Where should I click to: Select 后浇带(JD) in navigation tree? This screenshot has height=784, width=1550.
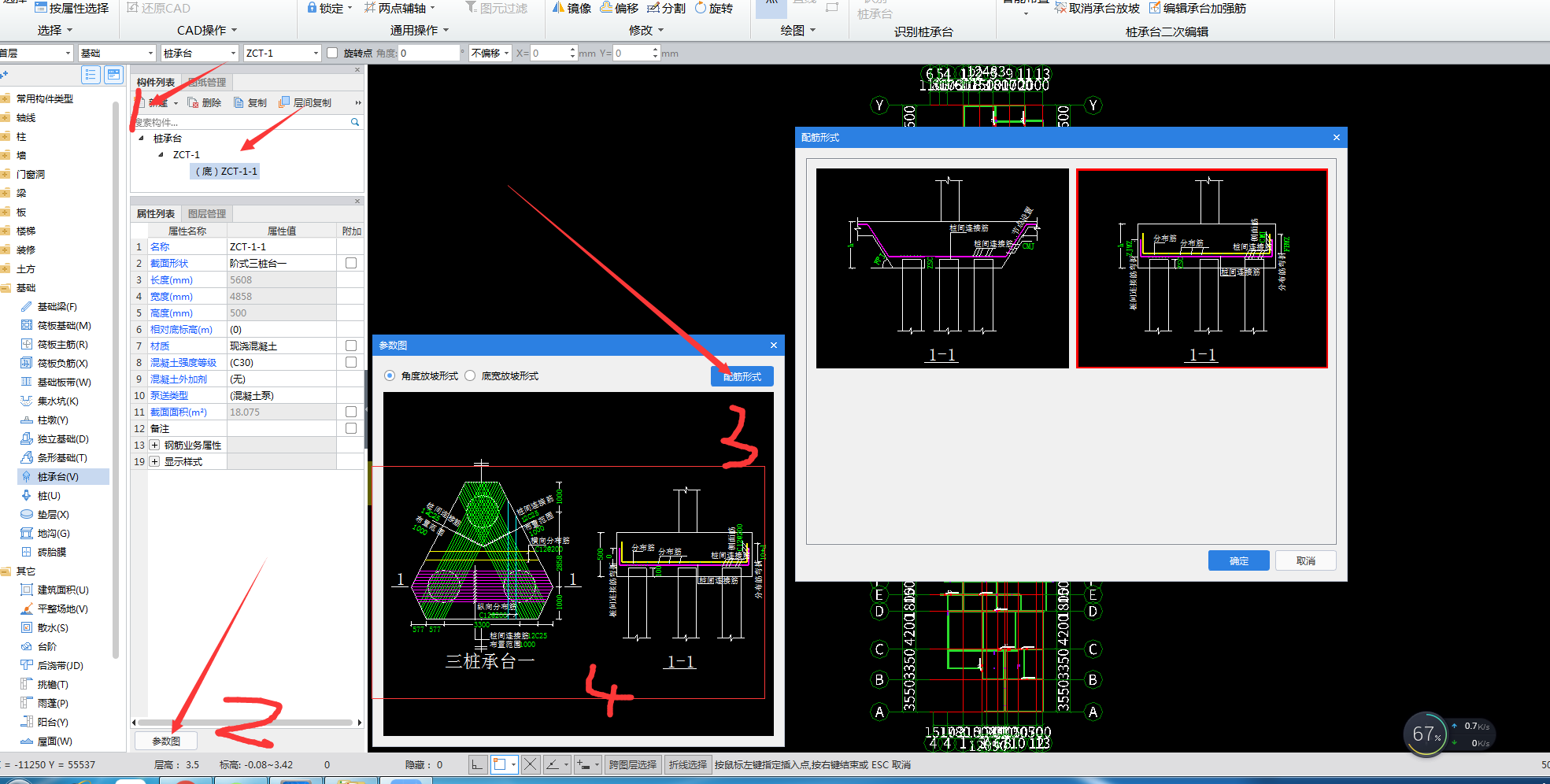click(x=52, y=666)
